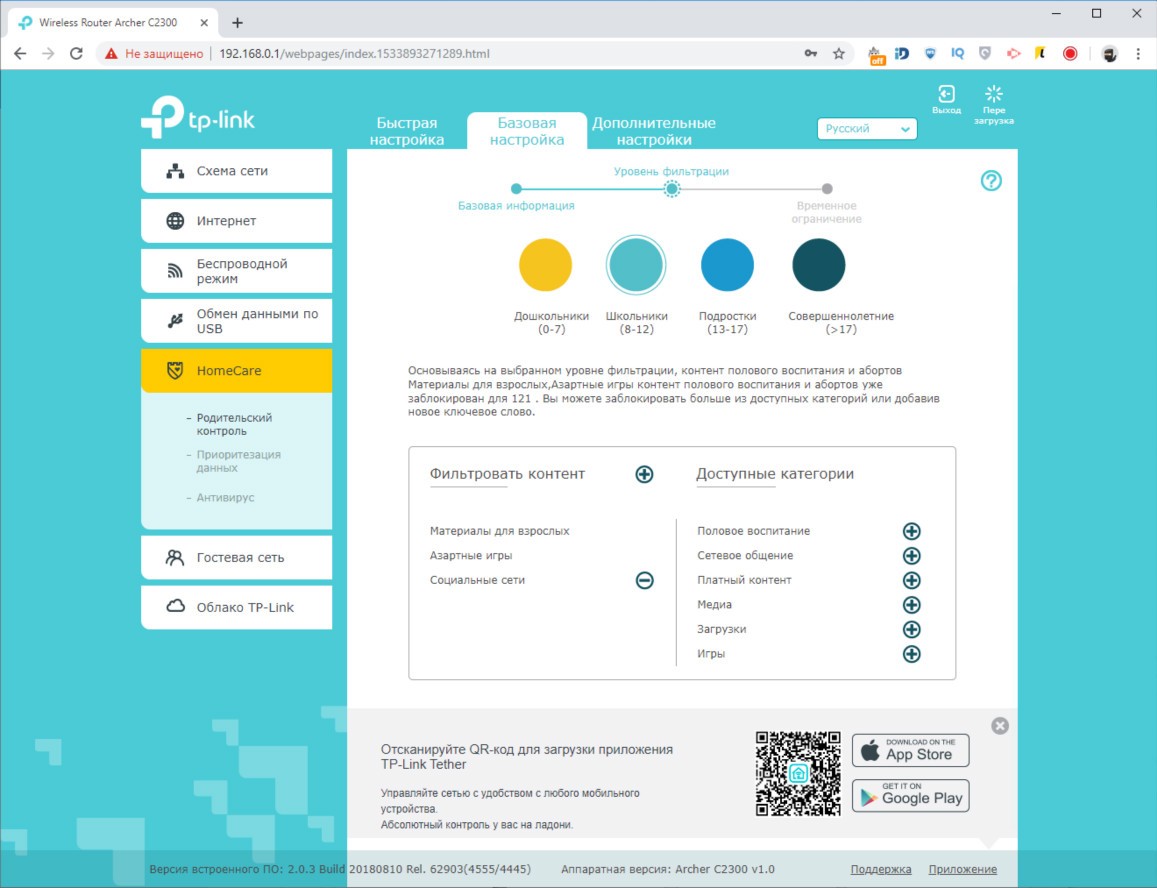Image resolution: width=1157 pixels, height=888 pixels.
Task: Choose the Совершеннолетние (>17) dark filter level
Action: coord(819,265)
